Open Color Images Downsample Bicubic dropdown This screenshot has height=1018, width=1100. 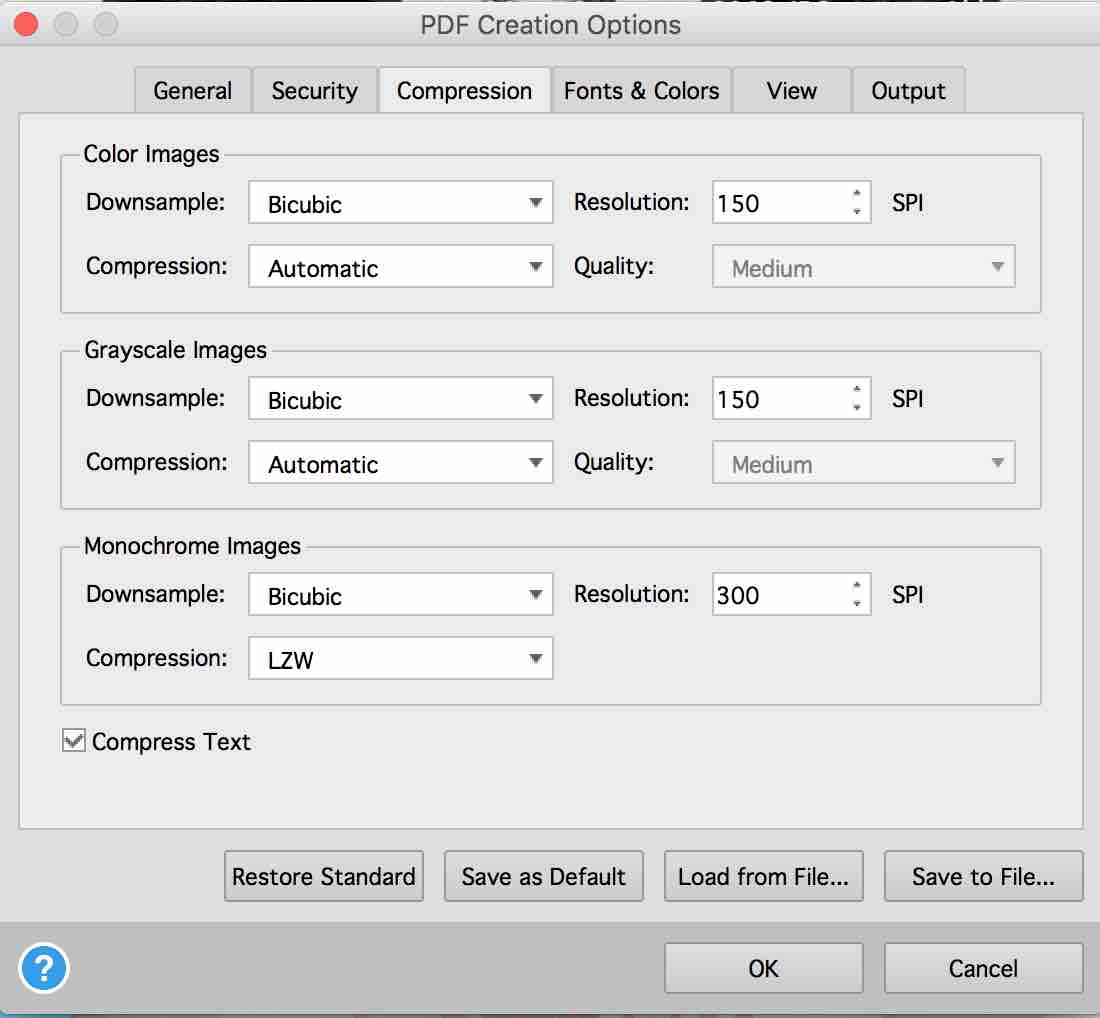point(401,203)
